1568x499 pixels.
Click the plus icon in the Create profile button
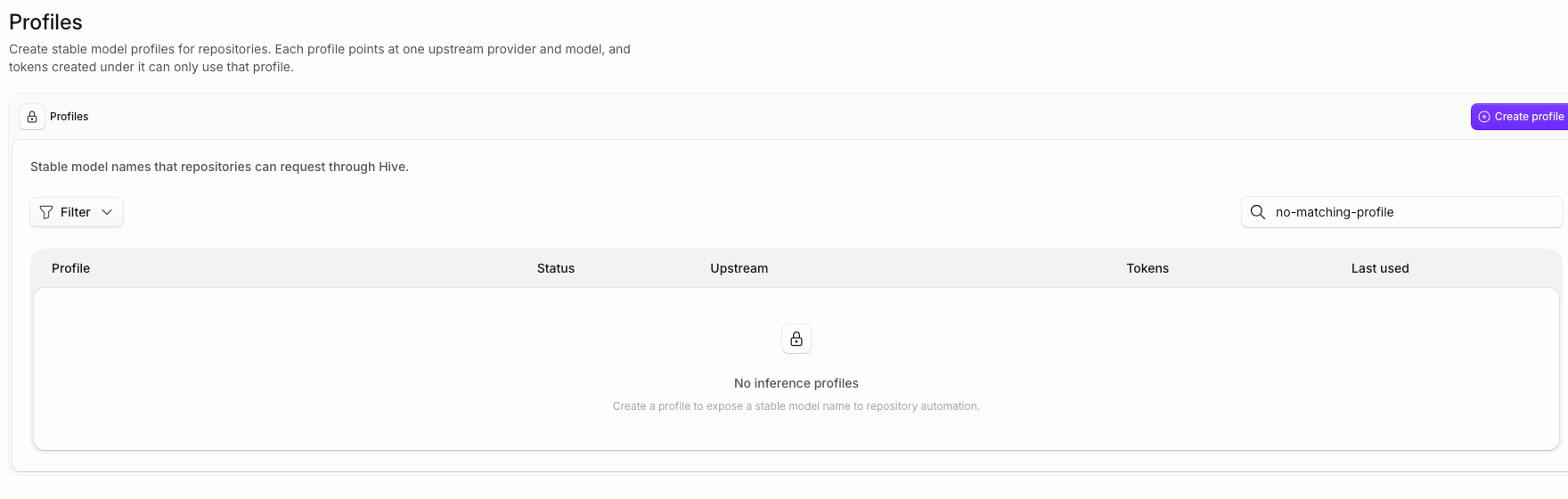click(x=1484, y=117)
